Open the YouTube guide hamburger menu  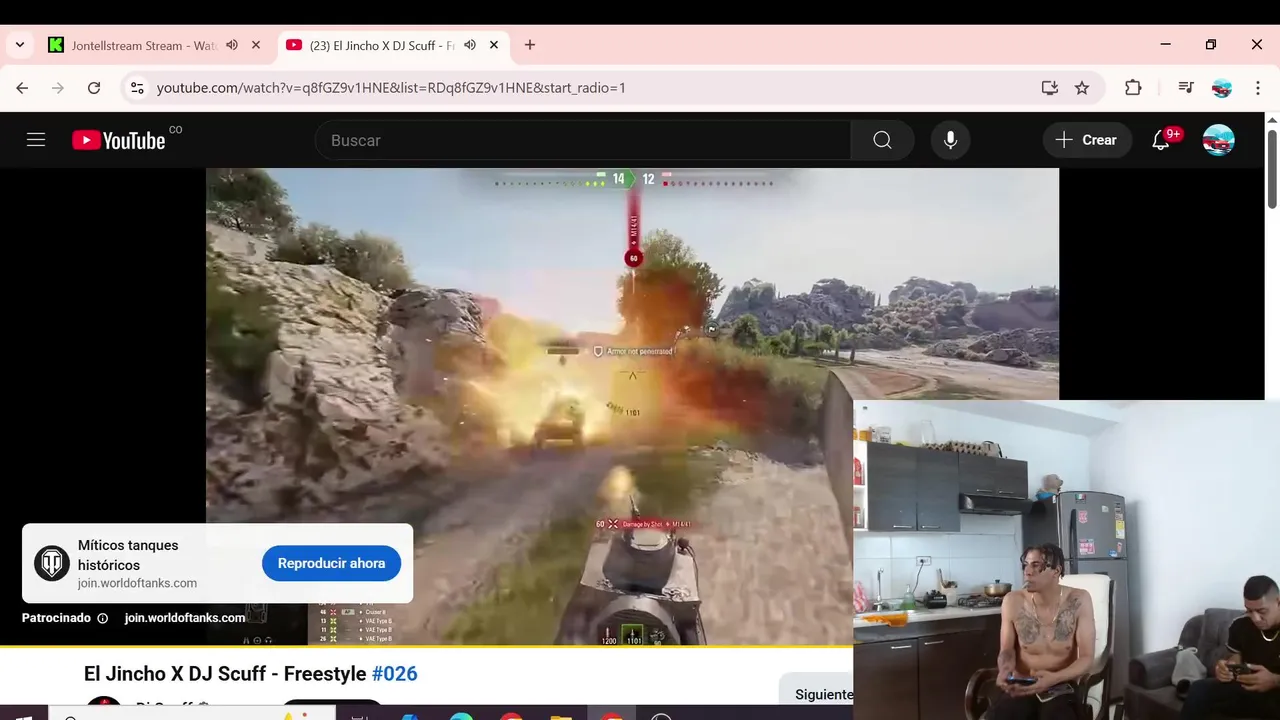[36, 140]
